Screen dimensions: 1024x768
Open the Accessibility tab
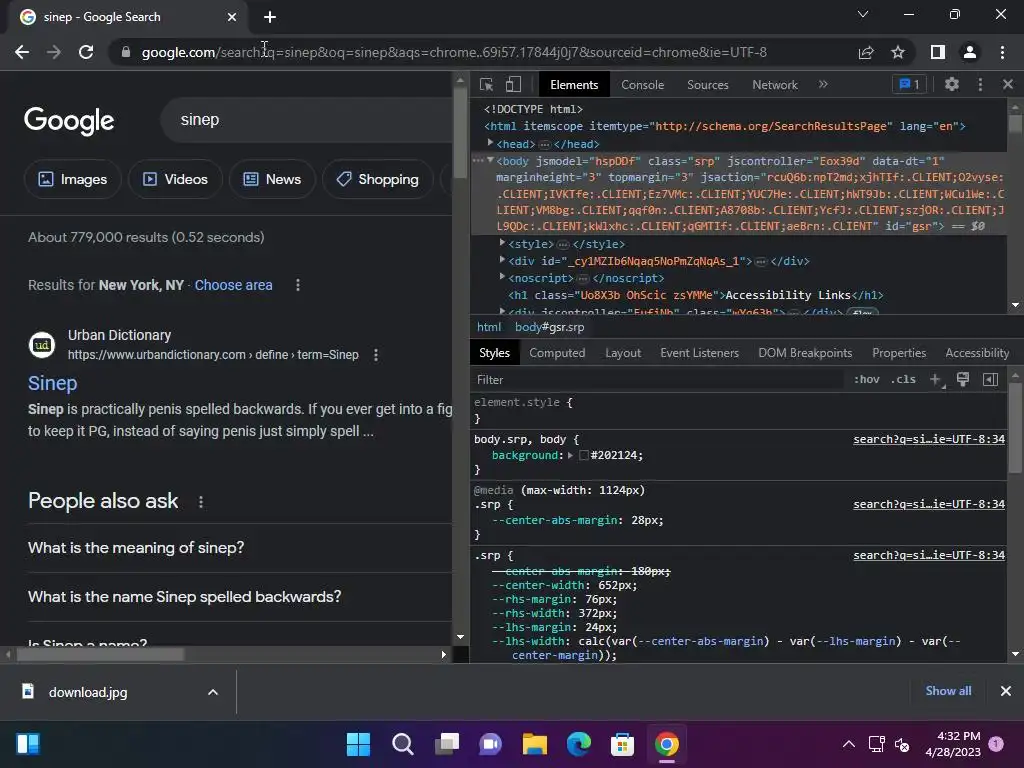977,353
